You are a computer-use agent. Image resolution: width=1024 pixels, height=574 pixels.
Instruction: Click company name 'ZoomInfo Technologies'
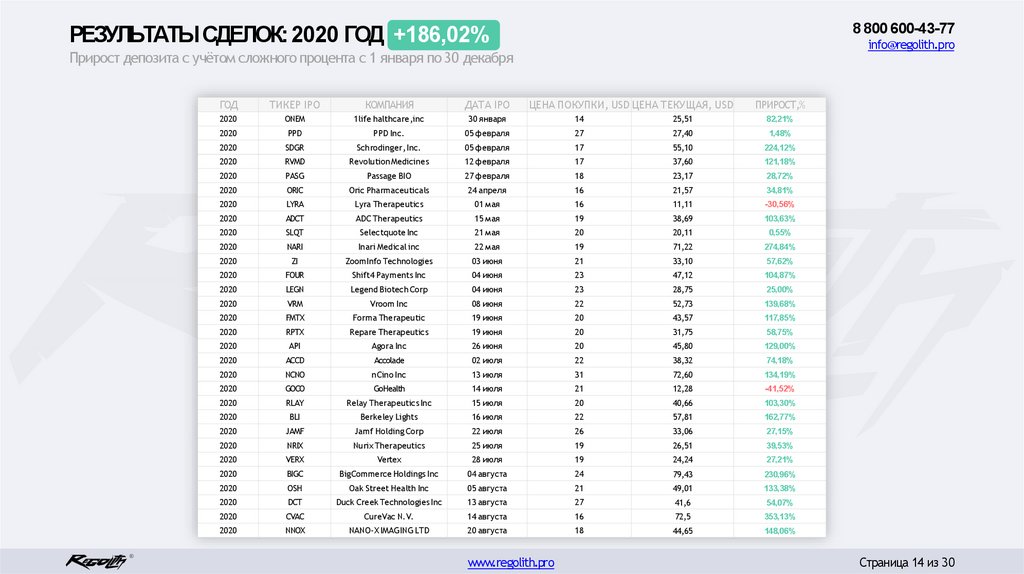[389, 261]
